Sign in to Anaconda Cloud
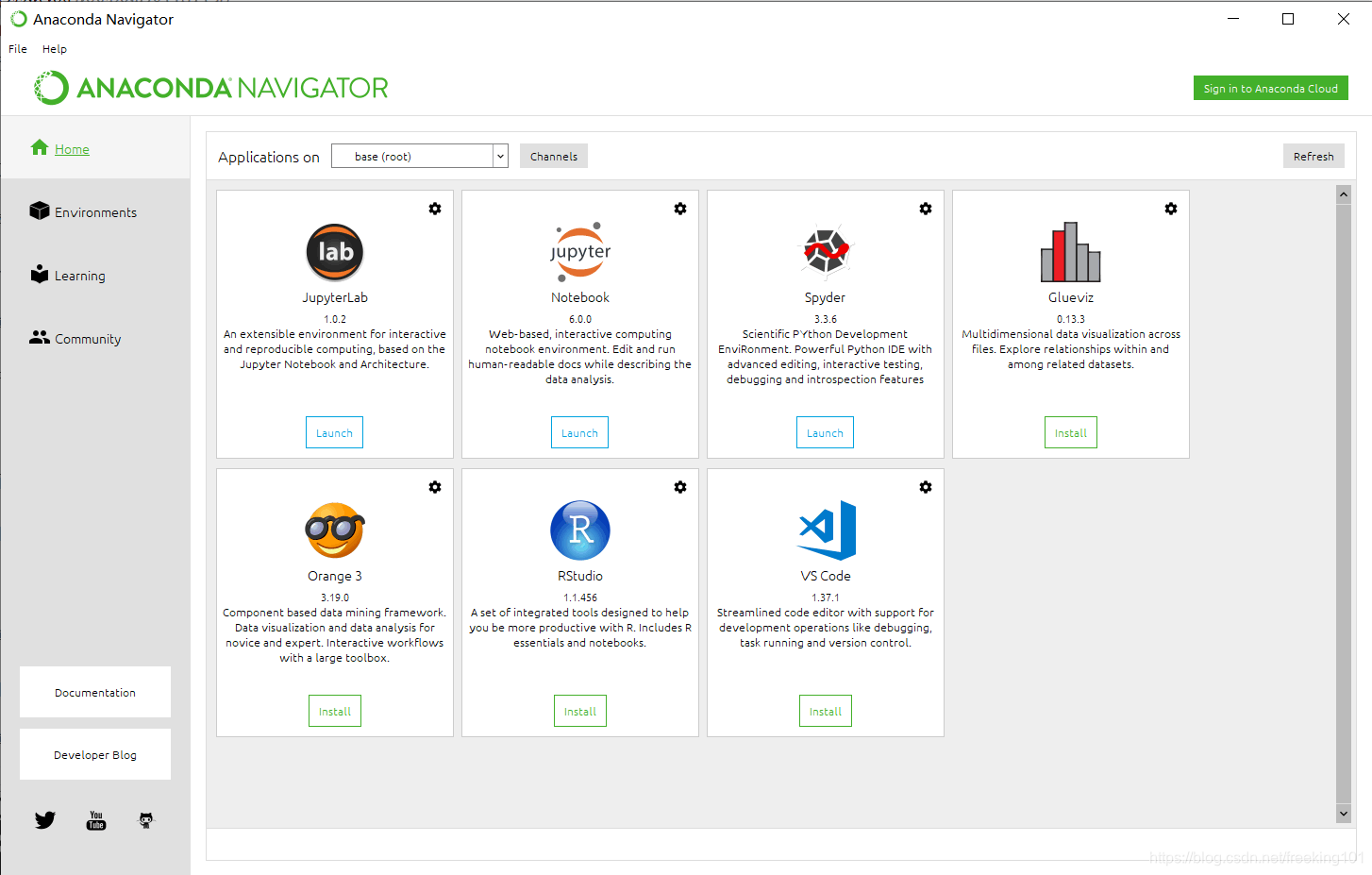 (1271, 88)
